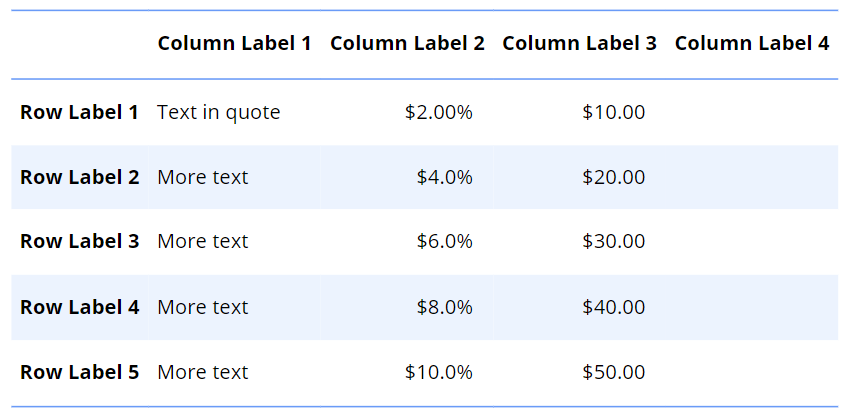Click the $6.0% cell

[445, 242]
